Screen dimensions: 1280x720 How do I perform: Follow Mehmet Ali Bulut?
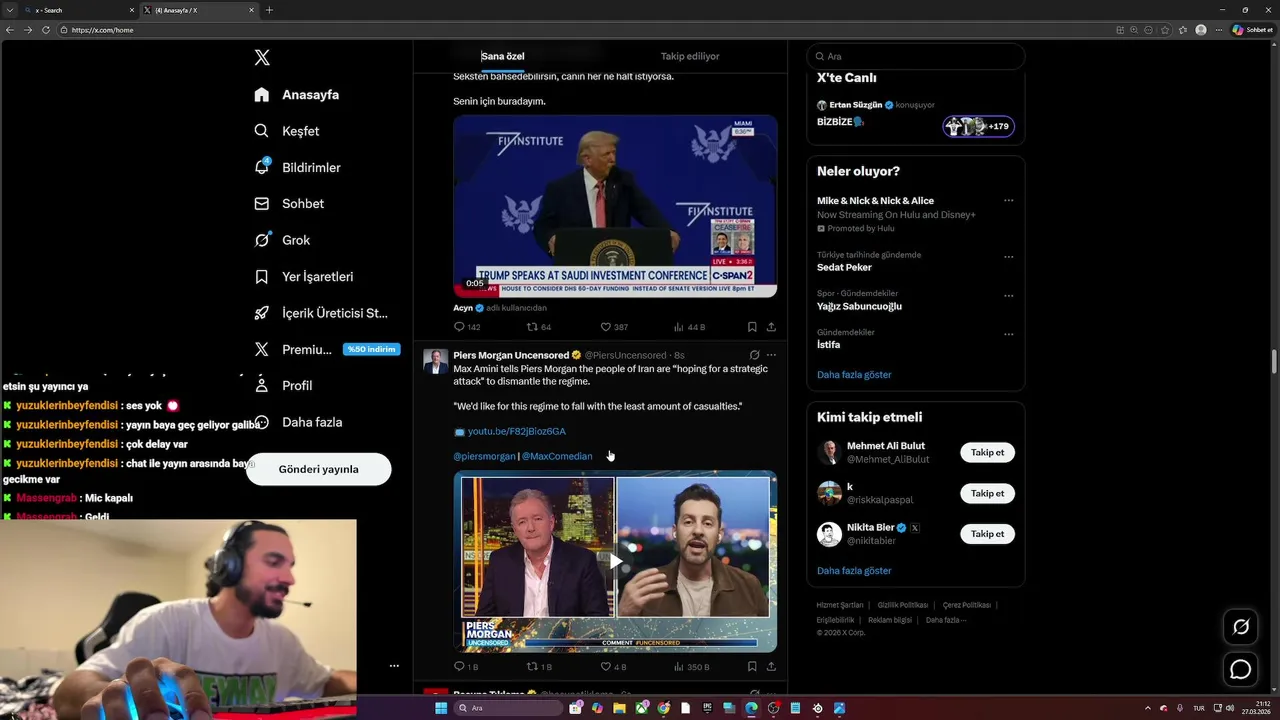[x=987, y=453]
